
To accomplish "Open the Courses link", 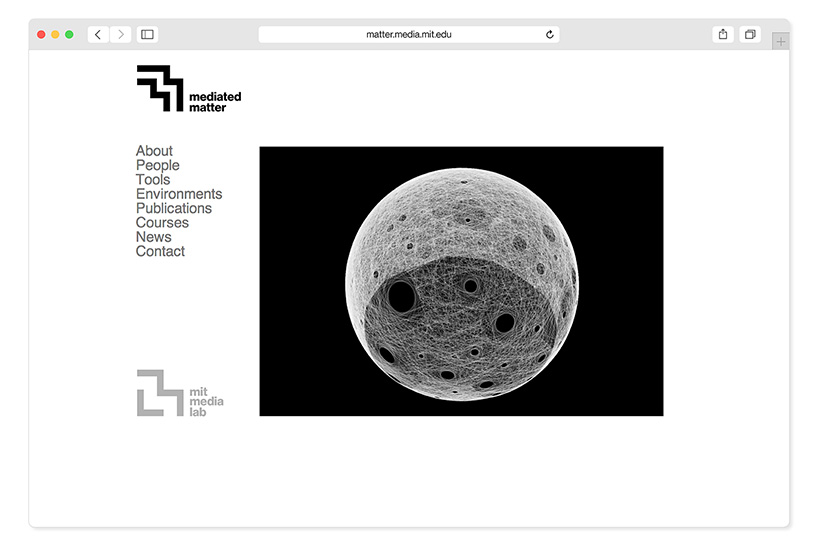I will [x=162, y=223].
